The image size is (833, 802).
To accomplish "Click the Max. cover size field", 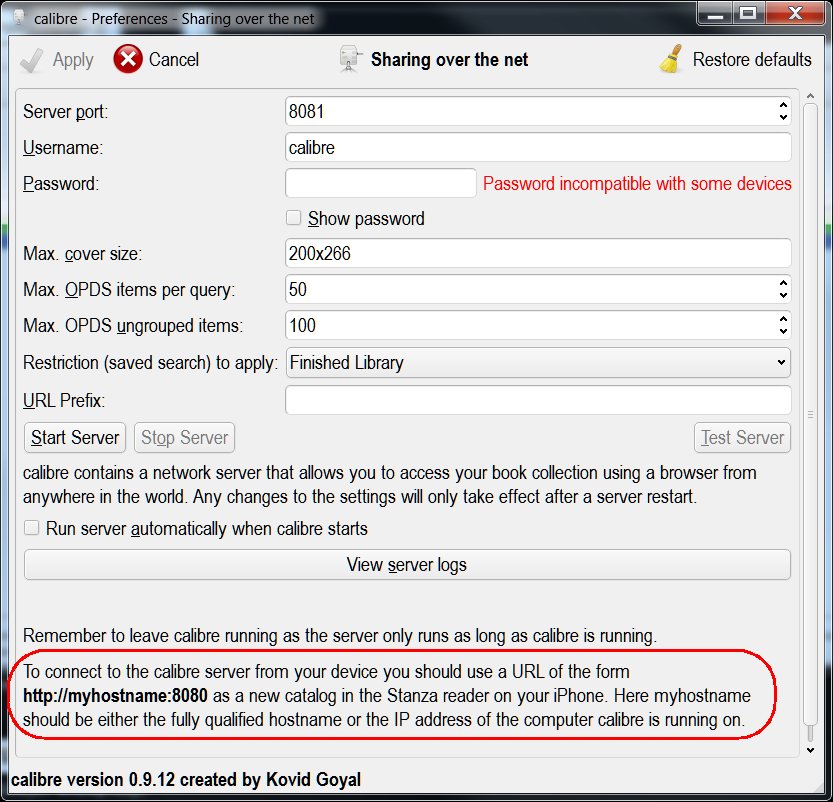I will point(538,253).
